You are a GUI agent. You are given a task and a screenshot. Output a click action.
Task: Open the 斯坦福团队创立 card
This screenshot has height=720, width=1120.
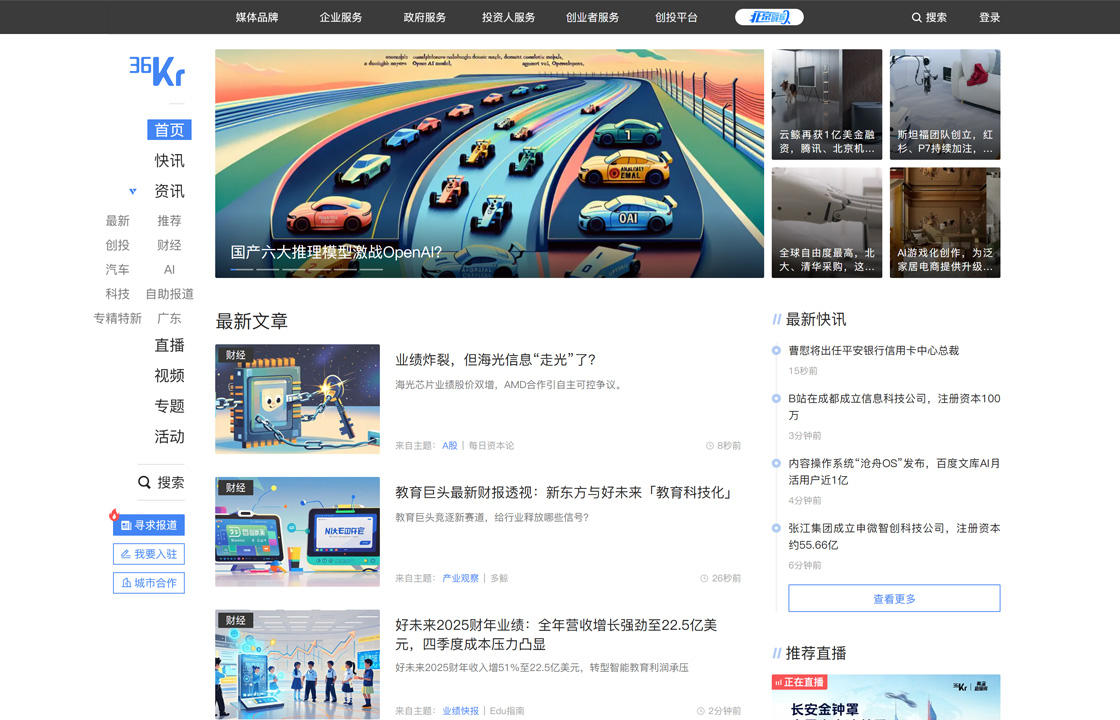point(945,104)
